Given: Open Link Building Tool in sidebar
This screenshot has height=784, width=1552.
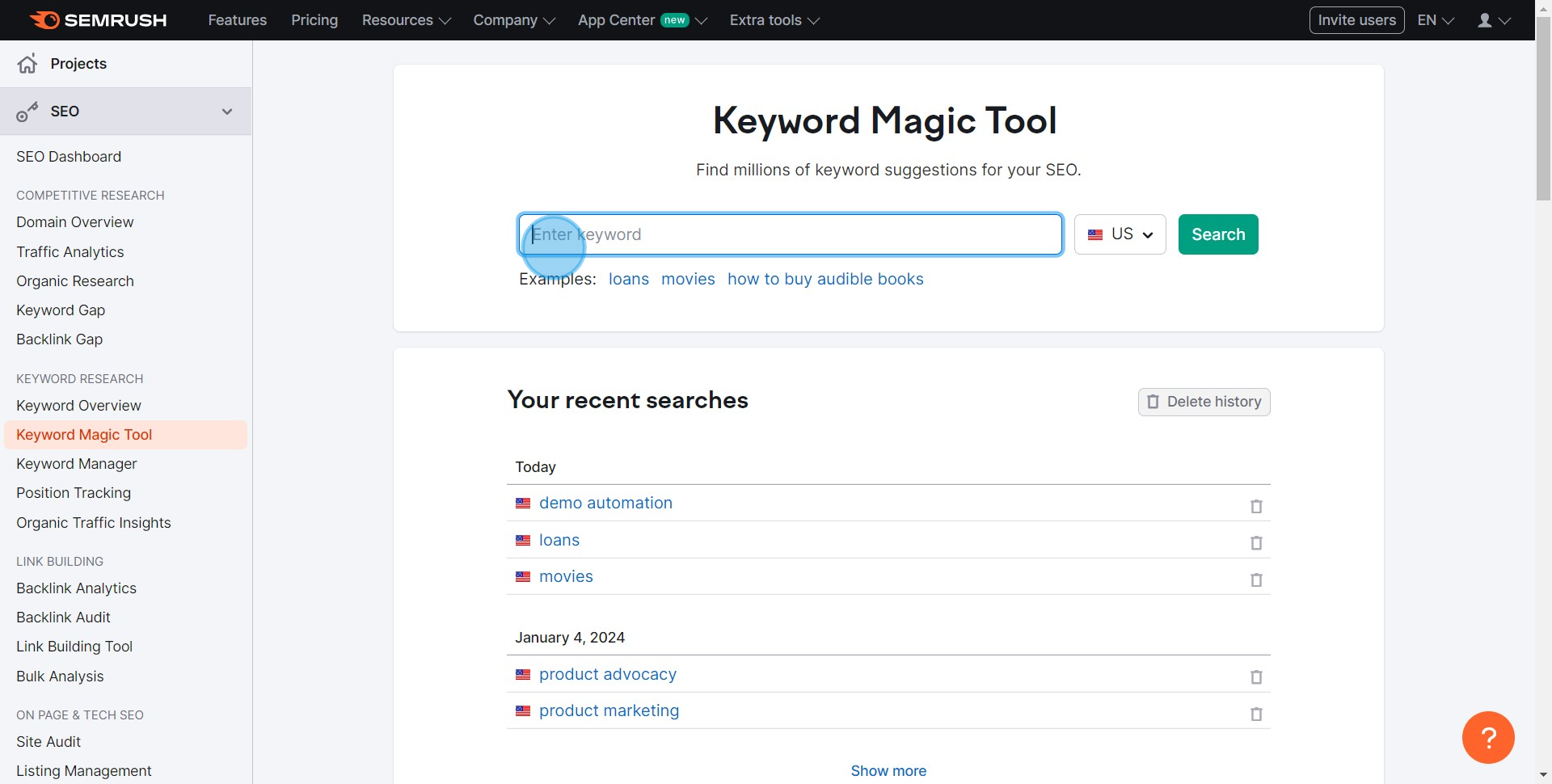Looking at the screenshot, I should click(74, 647).
